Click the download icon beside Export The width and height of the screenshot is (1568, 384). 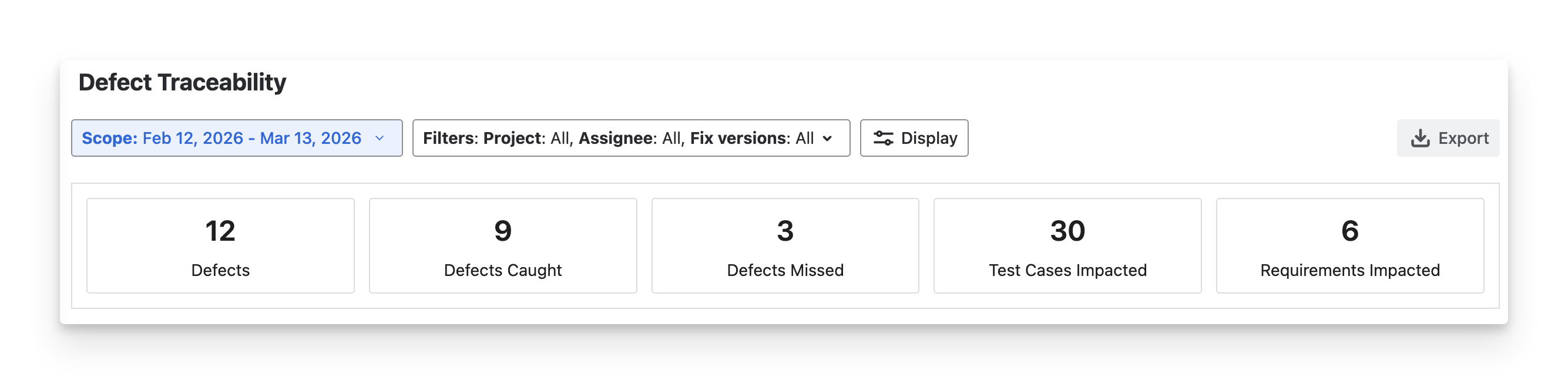pos(1420,138)
